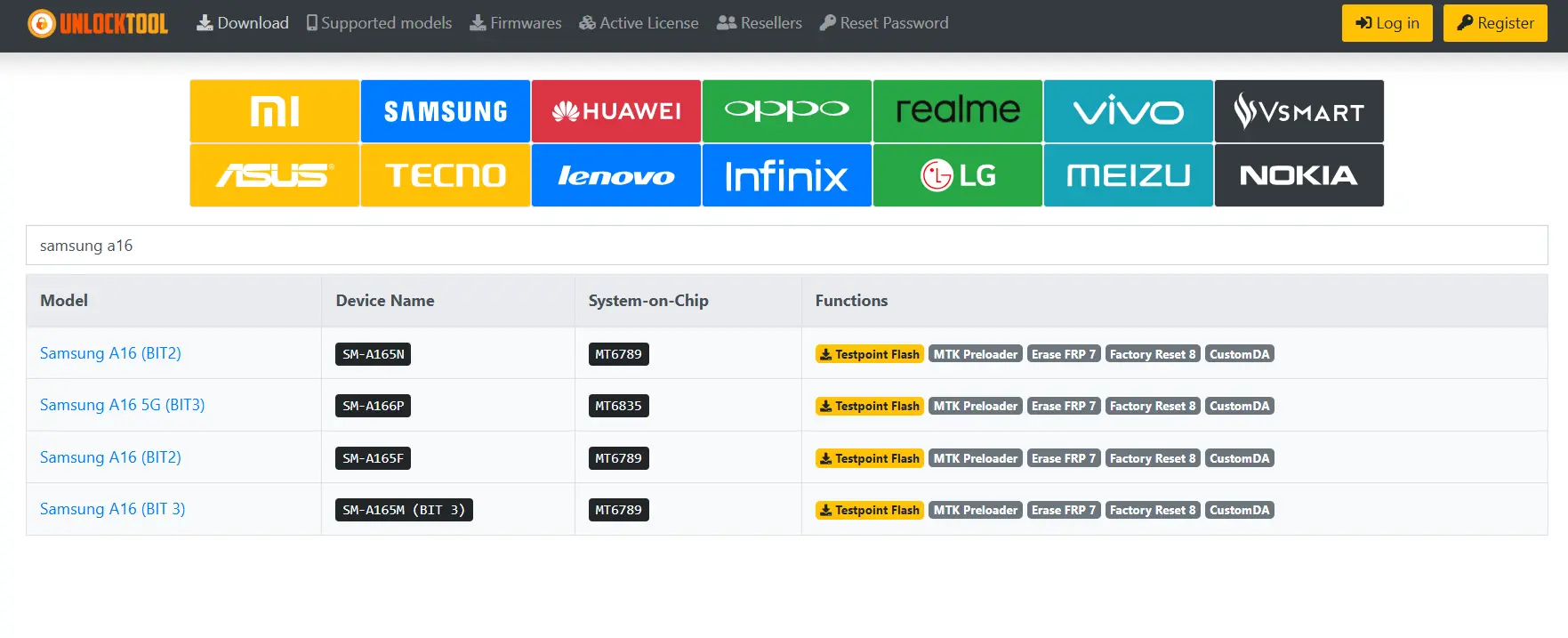The width and height of the screenshot is (1568, 638).
Task: Click Testpoint Flash for SM-A165N
Action: (870, 354)
